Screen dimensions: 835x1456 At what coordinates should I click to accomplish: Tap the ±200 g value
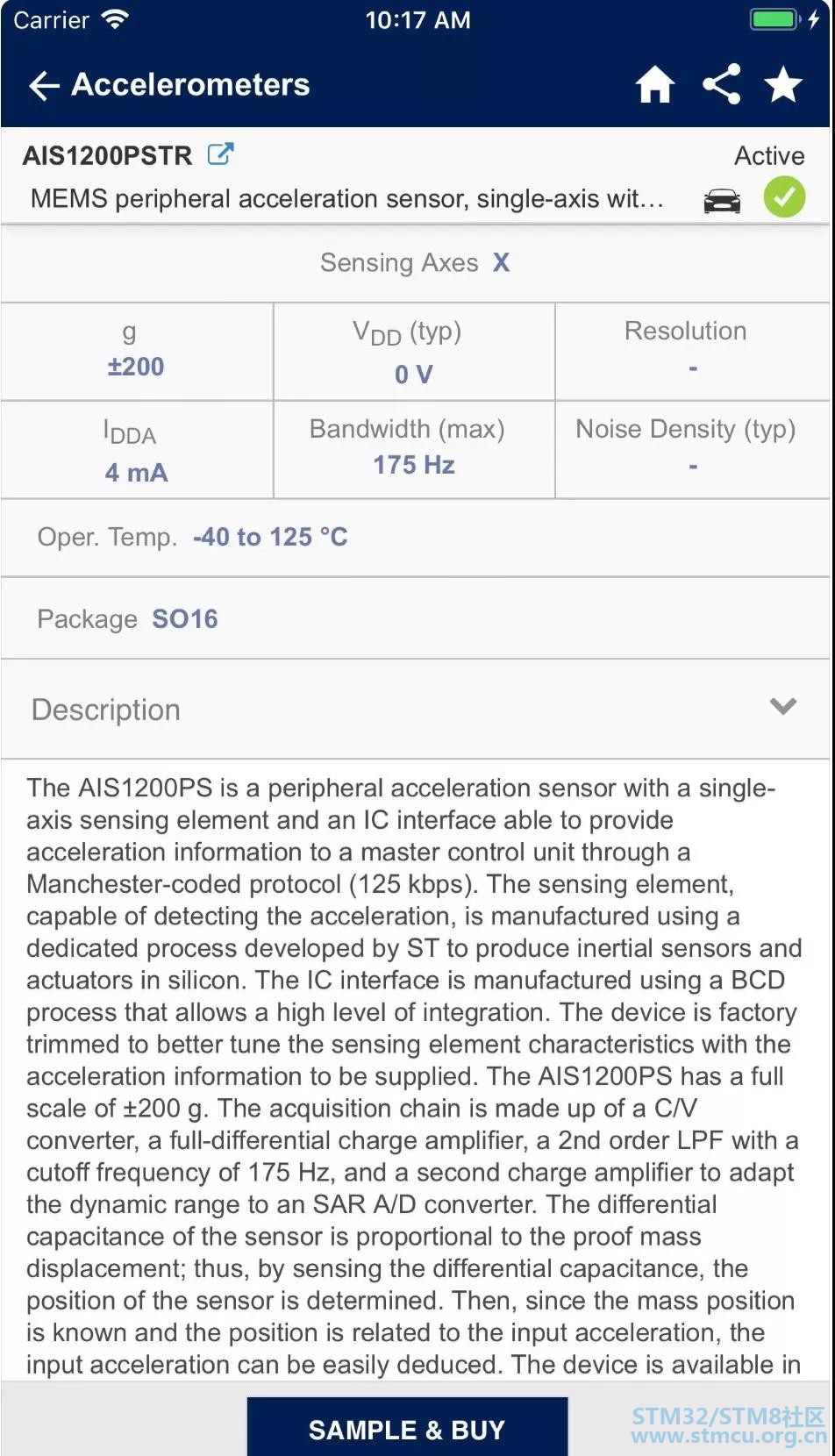[x=136, y=367]
